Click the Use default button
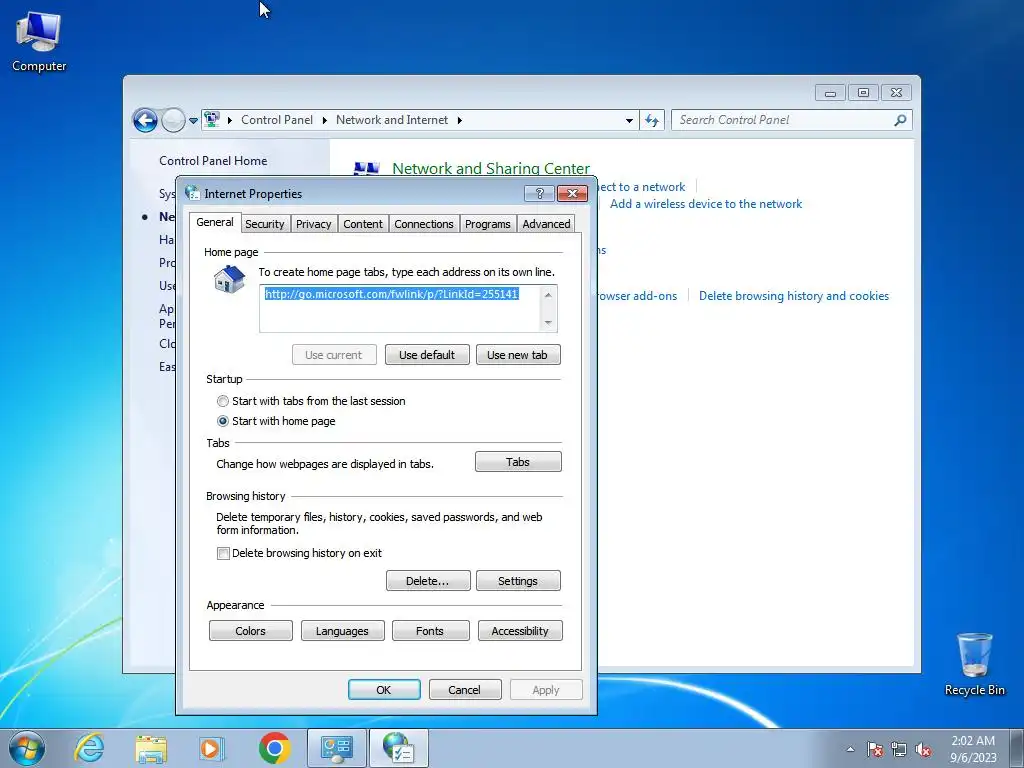Image resolution: width=1024 pixels, height=768 pixels. point(427,355)
